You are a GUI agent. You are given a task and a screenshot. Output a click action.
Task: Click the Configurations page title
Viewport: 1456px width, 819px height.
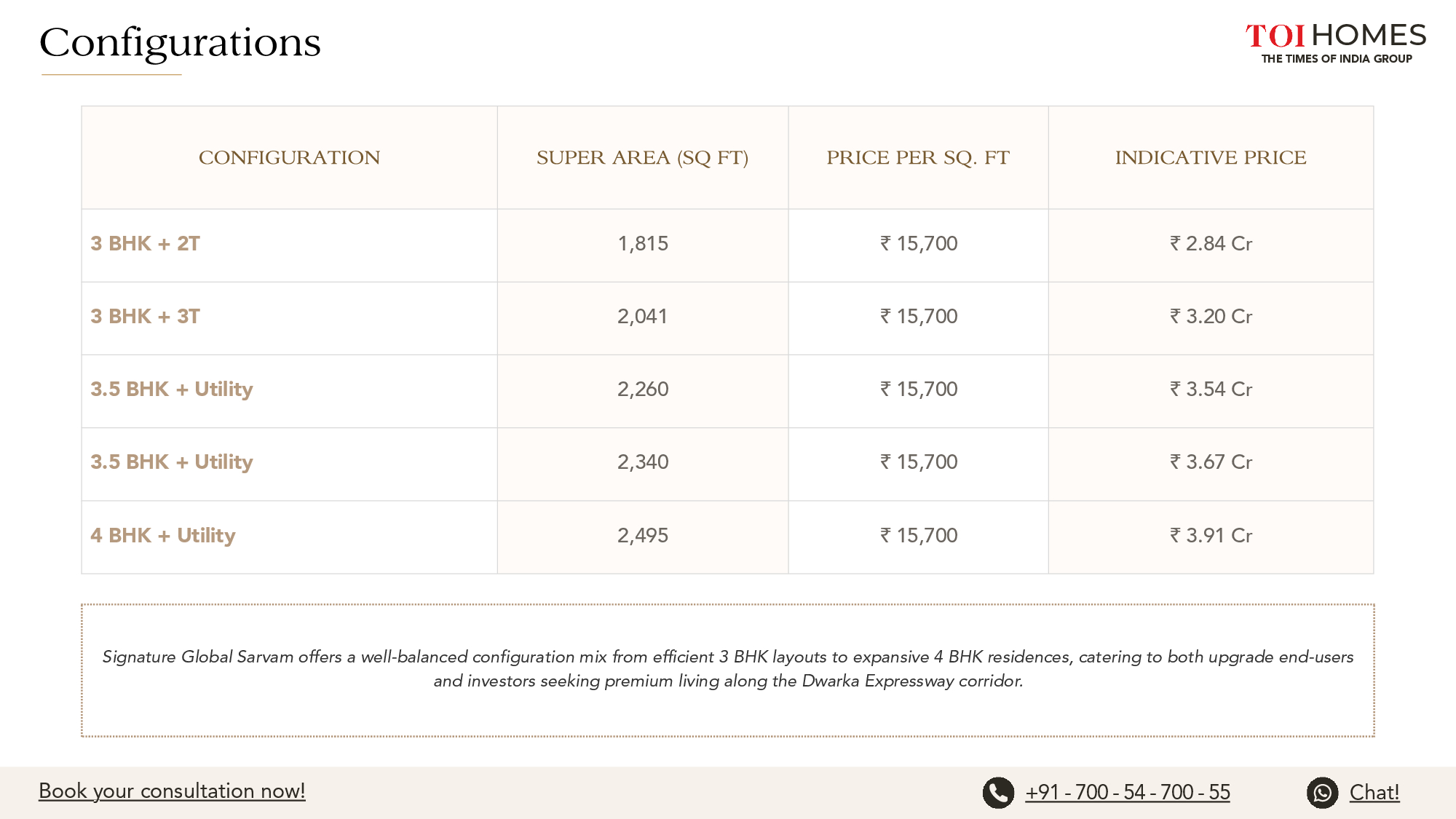click(180, 44)
